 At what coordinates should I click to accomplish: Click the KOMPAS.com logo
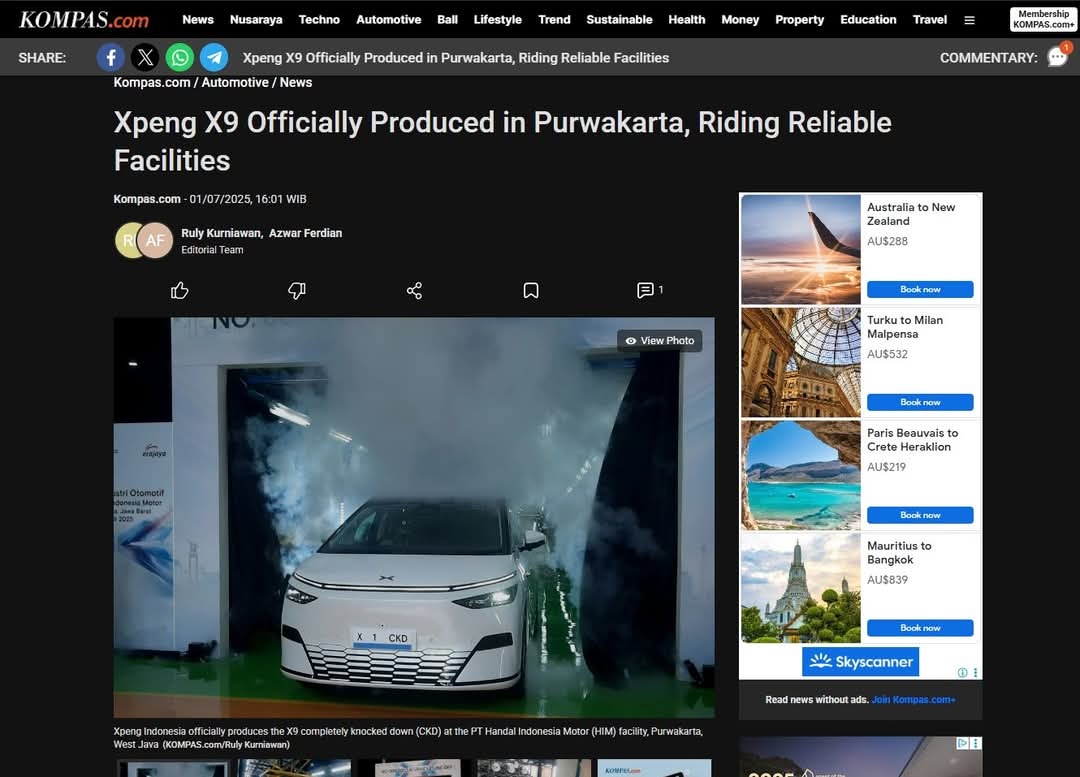click(x=84, y=19)
